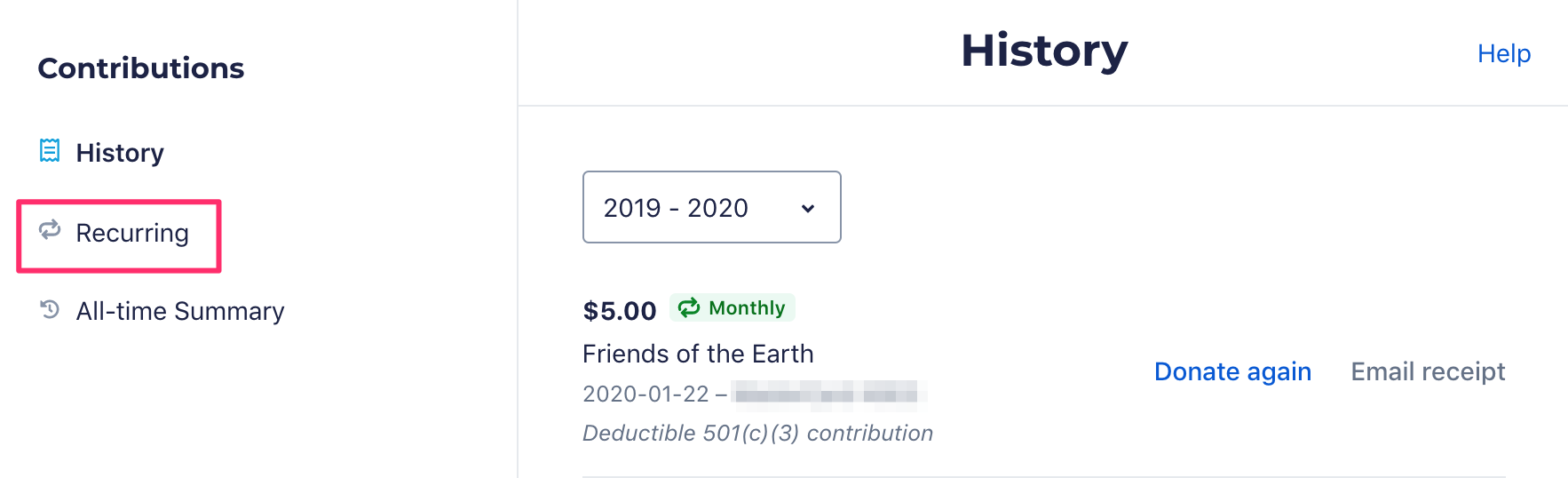Click the Monthly badge label
The height and width of the screenshot is (478, 1568).
[x=747, y=307]
